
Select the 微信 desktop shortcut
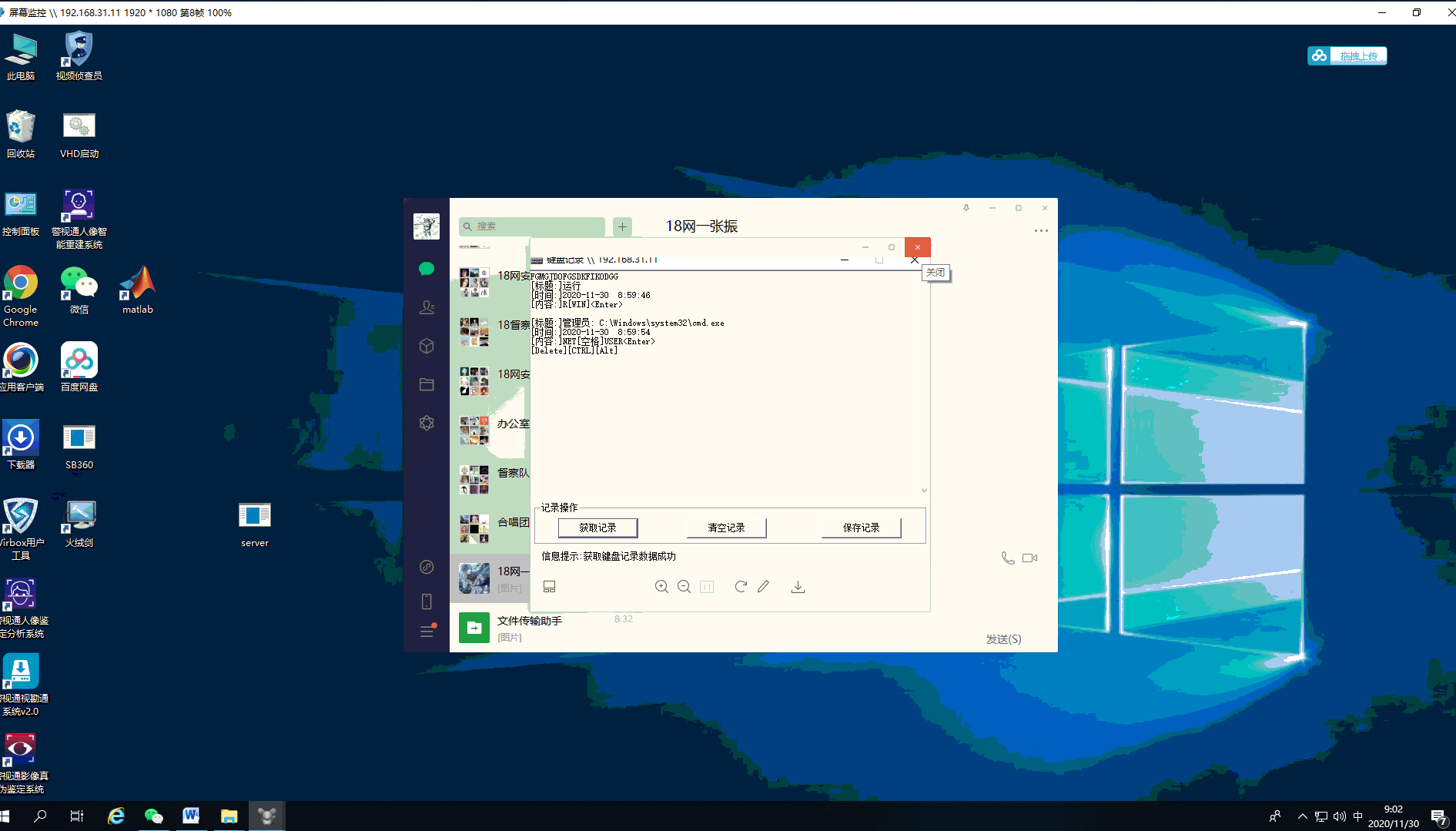click(x=79, y=290)
